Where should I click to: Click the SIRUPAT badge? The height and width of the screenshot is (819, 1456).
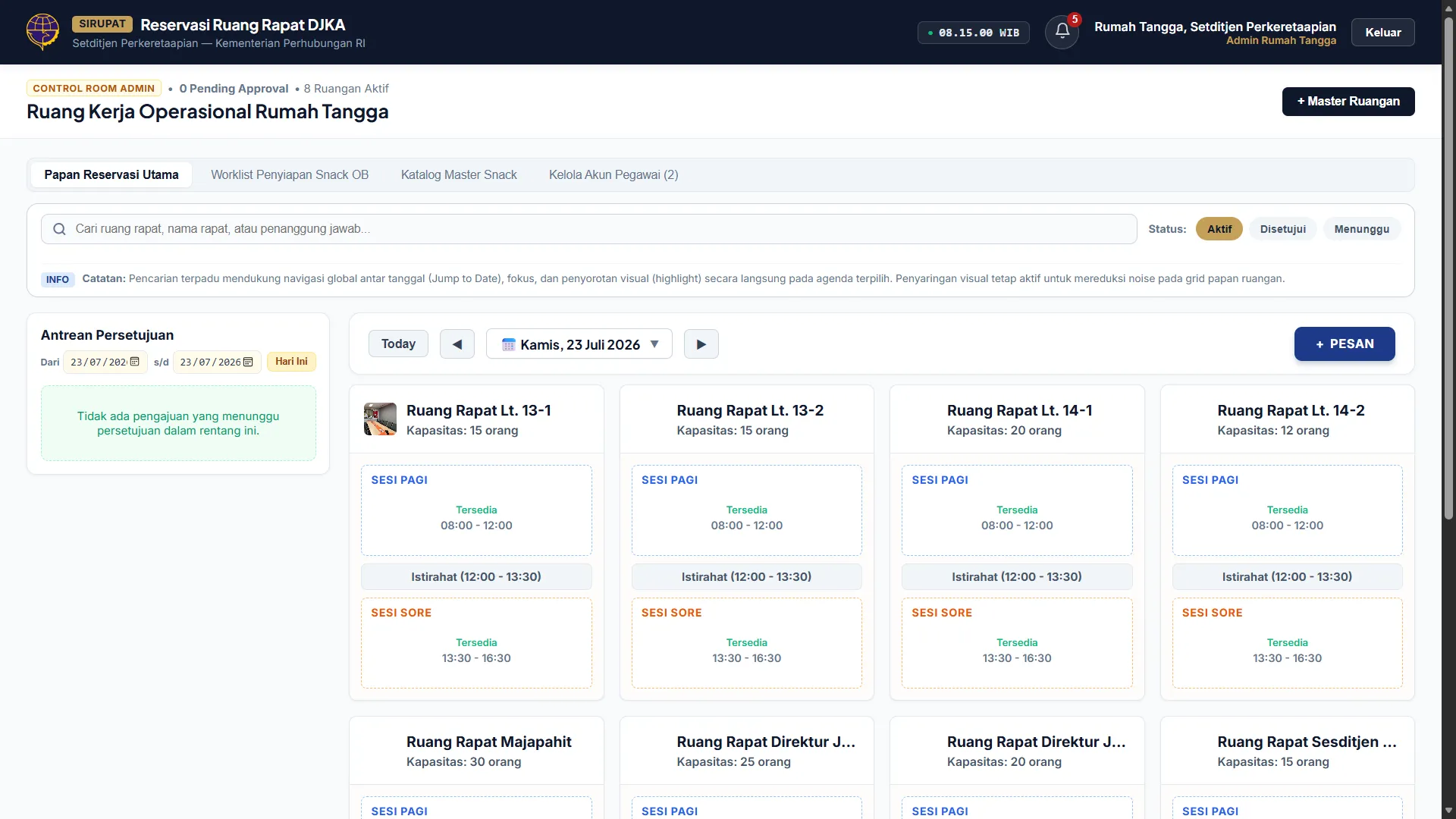[x=102, y=24]
